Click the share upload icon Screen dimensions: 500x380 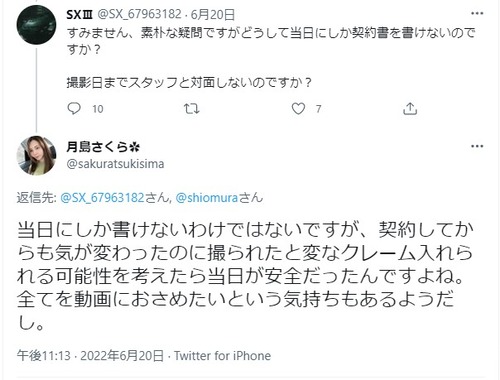410,109
